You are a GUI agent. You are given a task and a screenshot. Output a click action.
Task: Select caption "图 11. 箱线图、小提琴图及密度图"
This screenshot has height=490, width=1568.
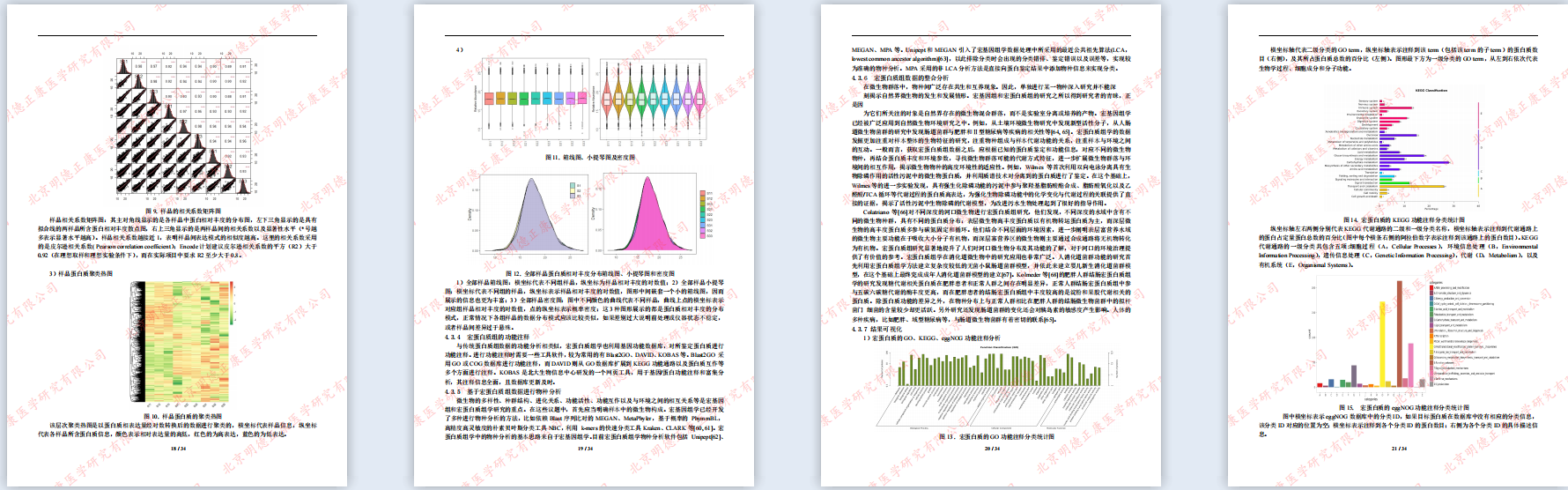click(x=589, y=158)
